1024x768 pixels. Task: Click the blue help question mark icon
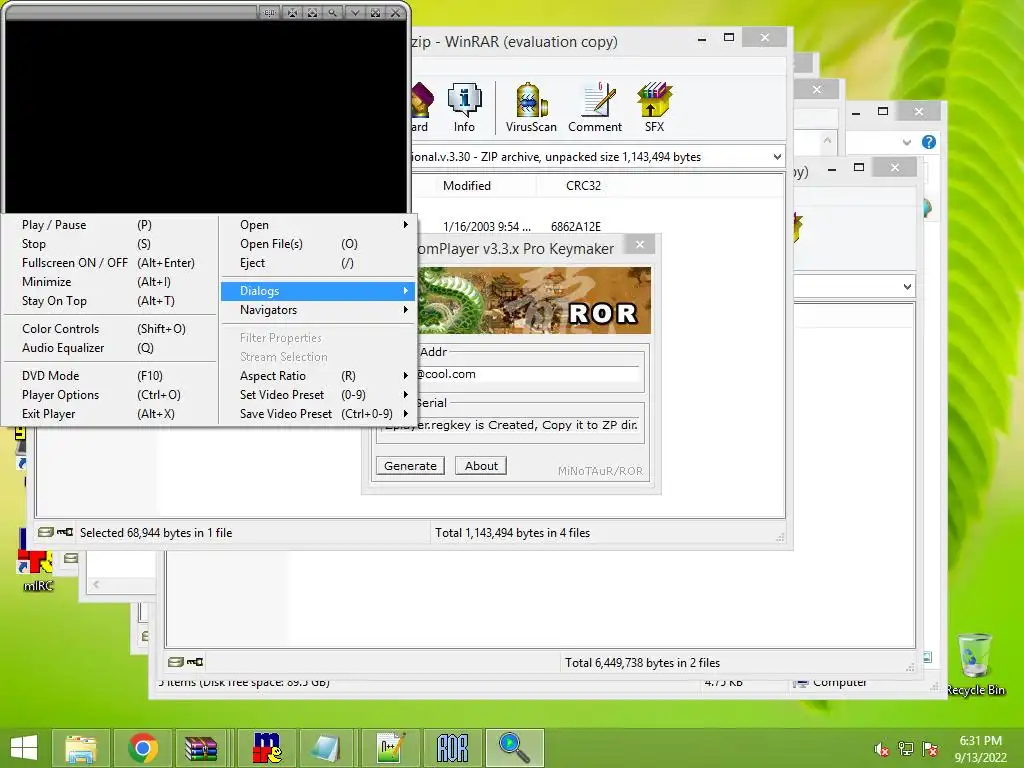click(929, 142)
